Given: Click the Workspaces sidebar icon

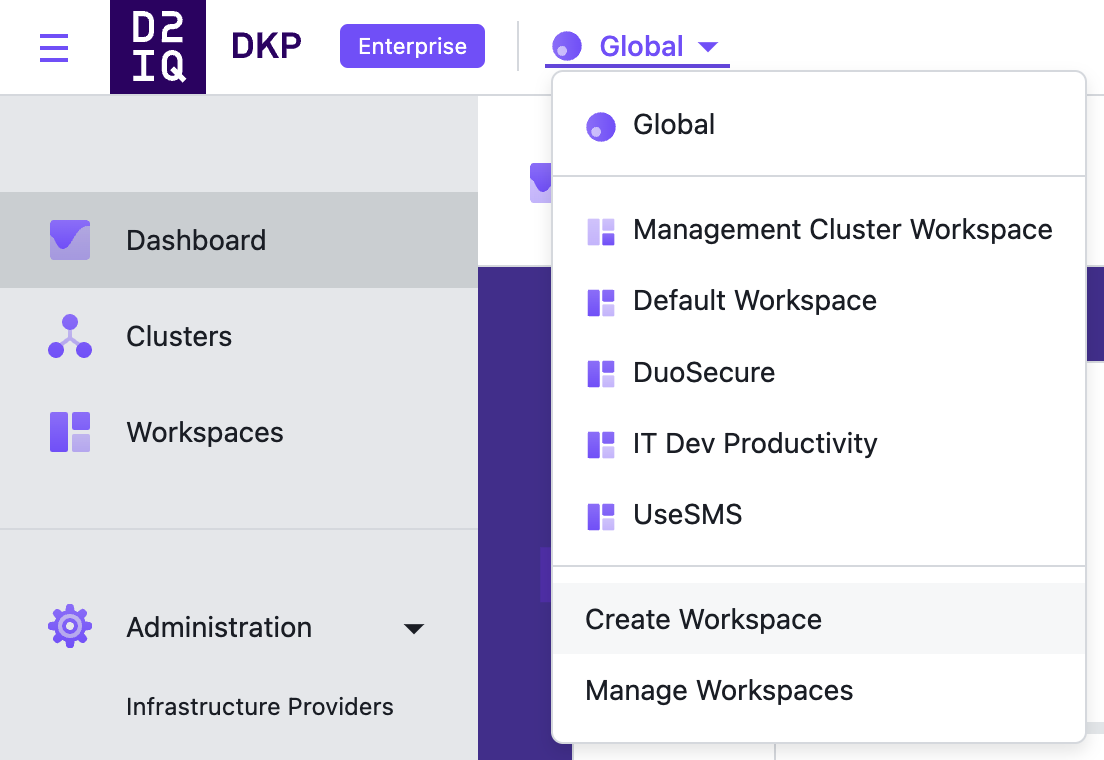Looking at the screenshot, I should [x=70, y=432].
